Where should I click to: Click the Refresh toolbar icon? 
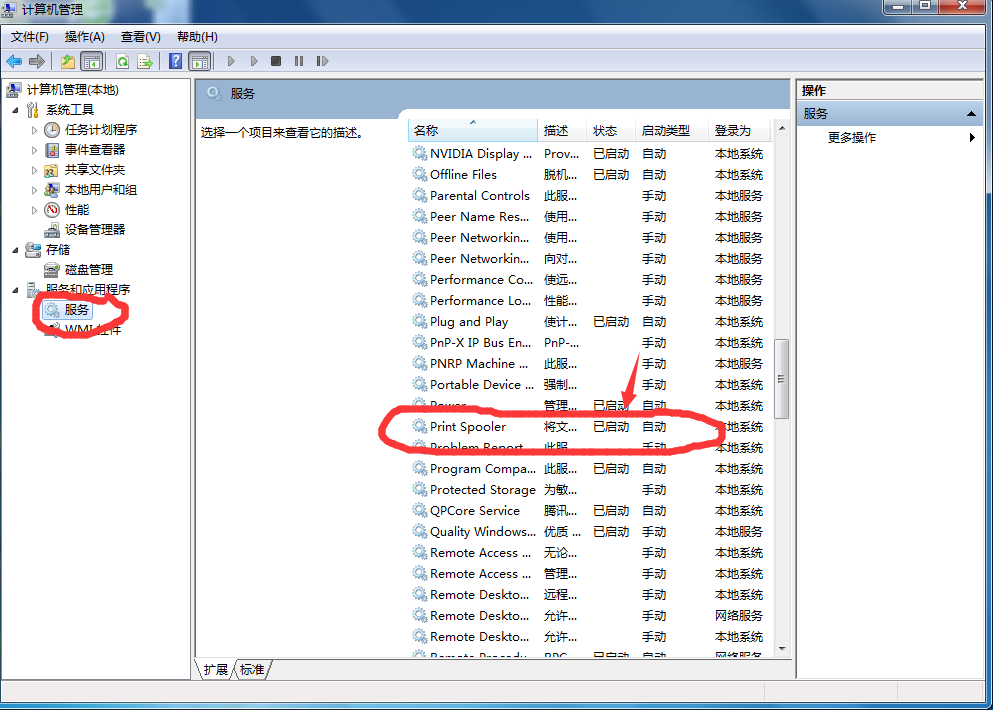122,61
